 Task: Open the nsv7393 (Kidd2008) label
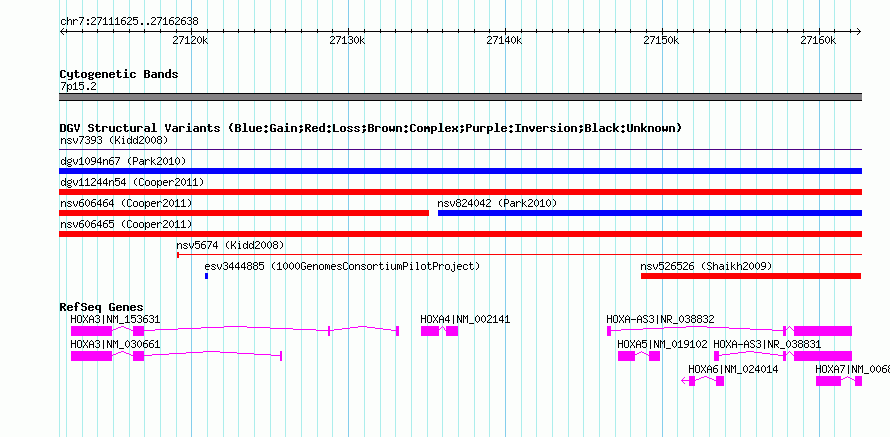[x=114, y=140]
